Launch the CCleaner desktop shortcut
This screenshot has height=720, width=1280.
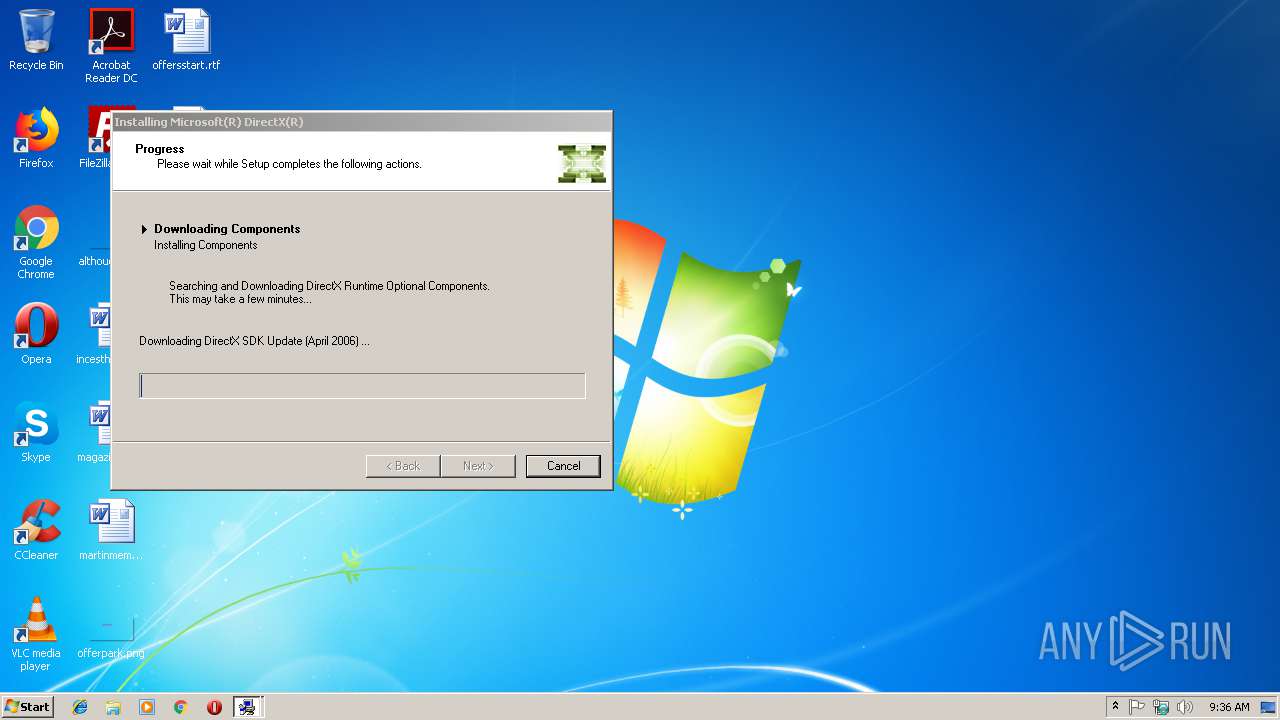pyautogui.click(x=36, y=530)
